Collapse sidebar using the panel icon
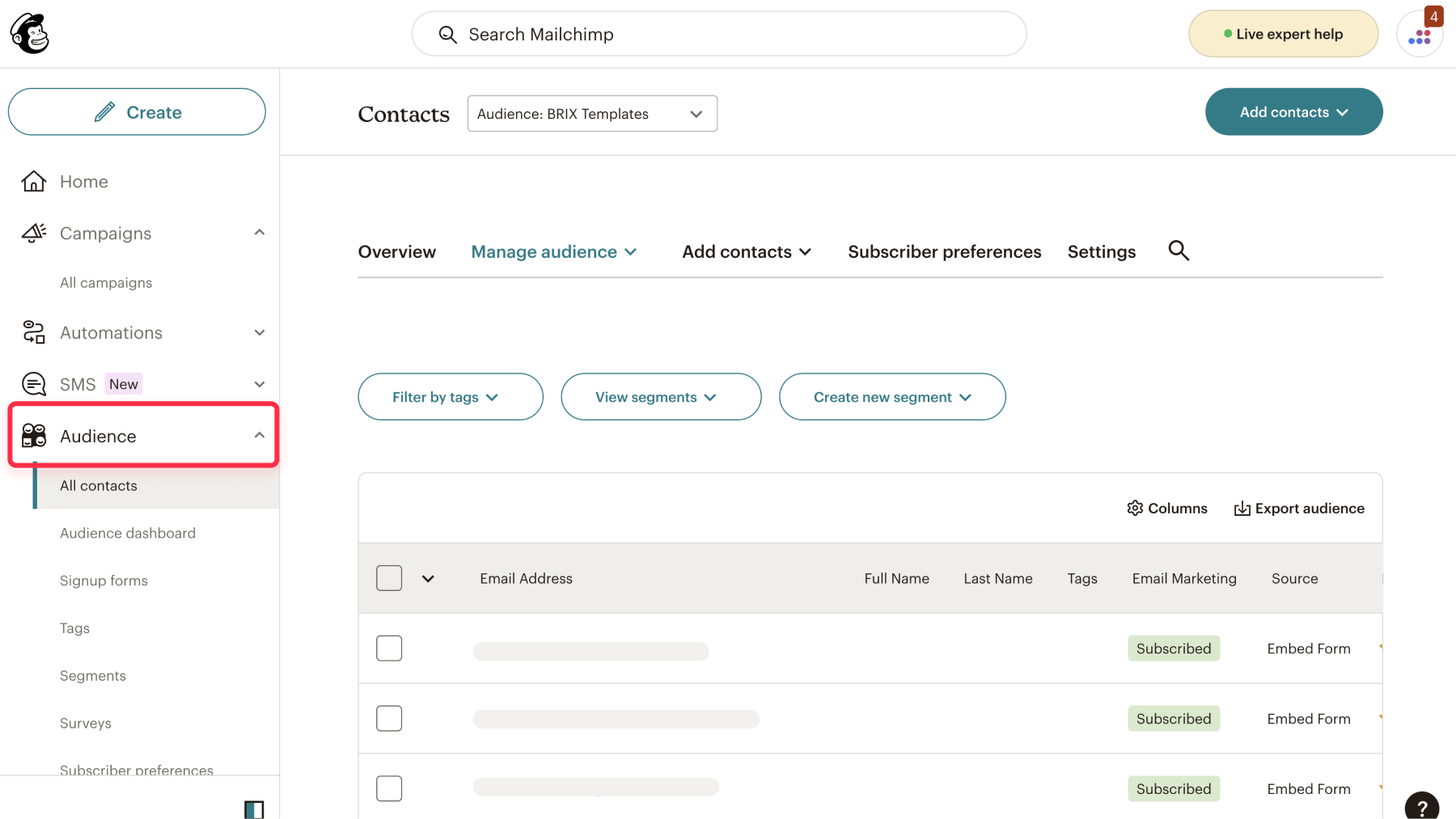This screenshot has height=819, width=1456. (254, 809)
